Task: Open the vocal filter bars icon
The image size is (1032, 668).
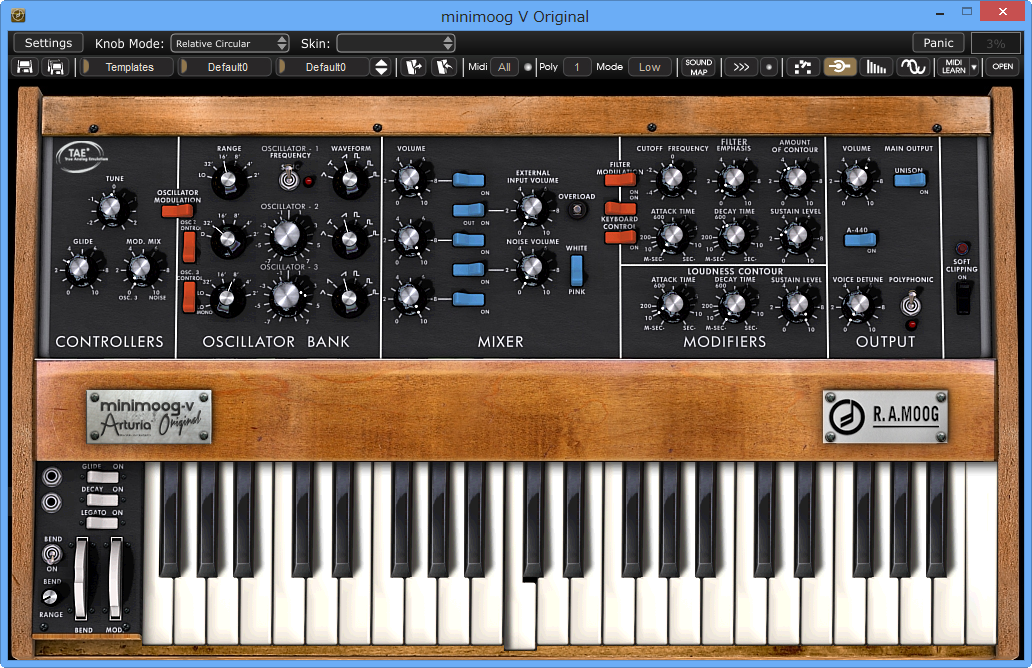Action: point(876,67)
